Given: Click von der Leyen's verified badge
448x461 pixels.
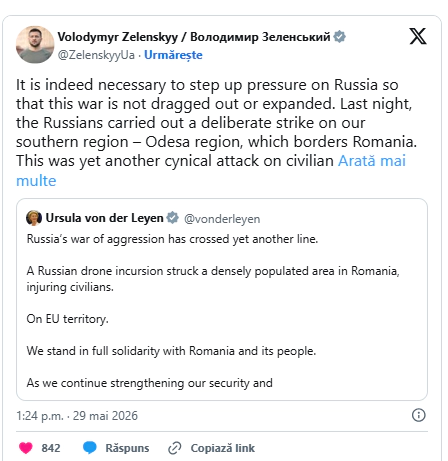Looking at the screenshot, I should [x=172, y=218].
